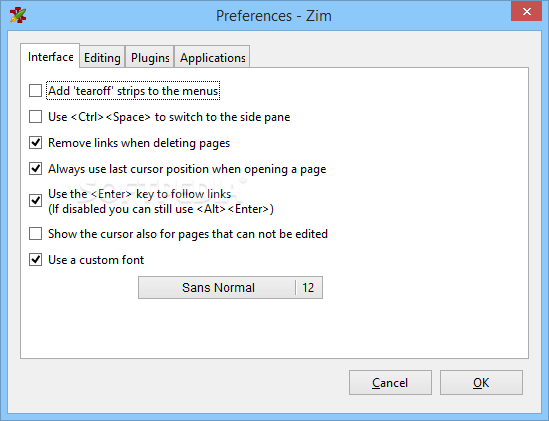Click the Cancel button

click(390, 382)
